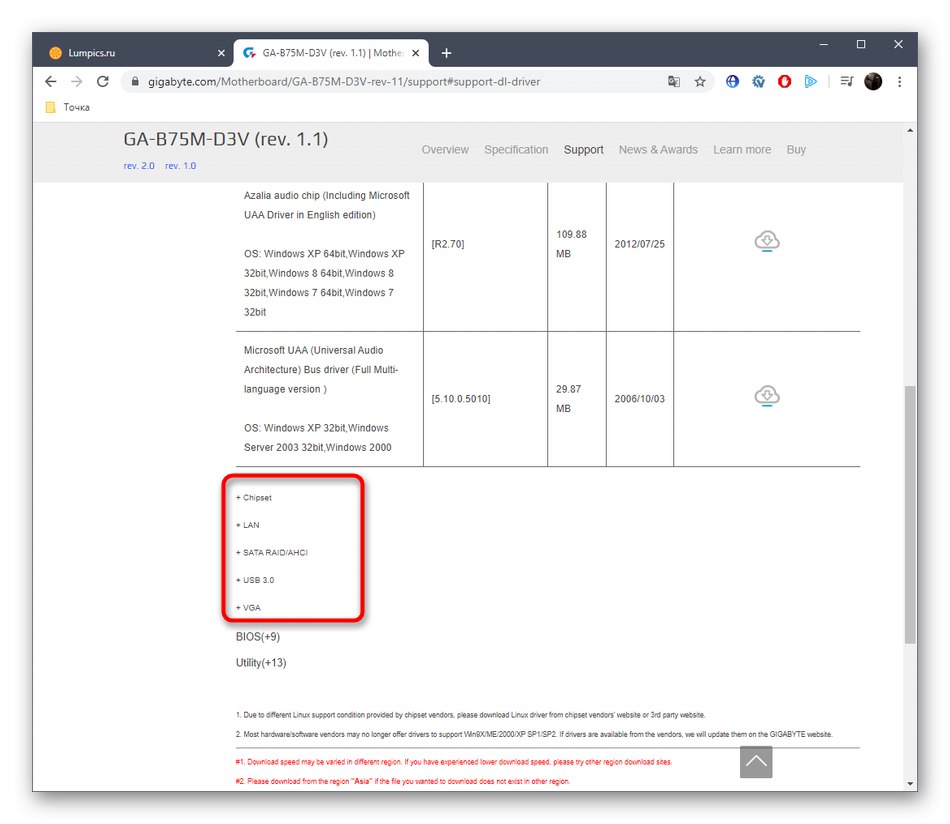Click the GA-B75M-D3V (rev. 1.1) heading
The width and height of the screenshot is (950, 824).
tap(225, 139)
